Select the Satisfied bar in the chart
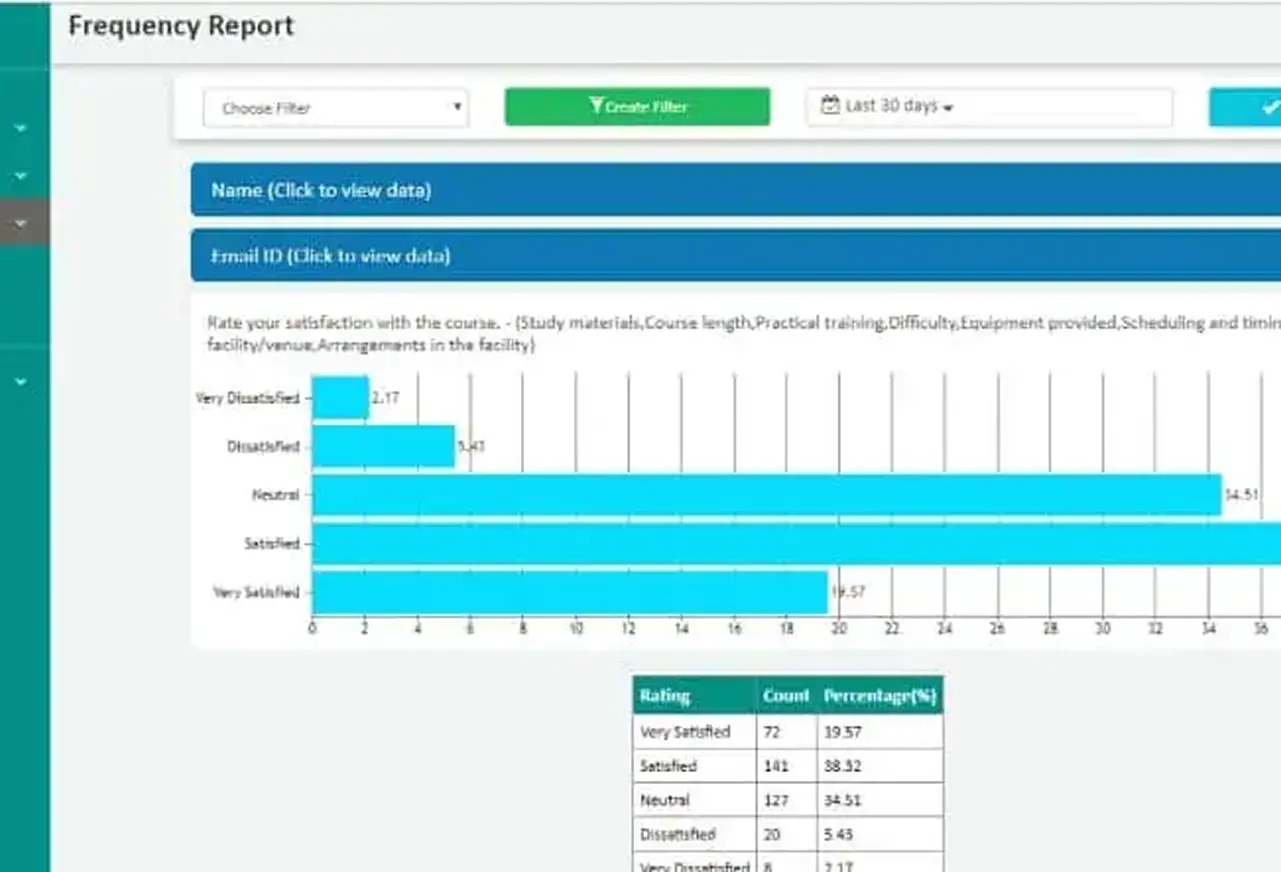 pos(795,544)
